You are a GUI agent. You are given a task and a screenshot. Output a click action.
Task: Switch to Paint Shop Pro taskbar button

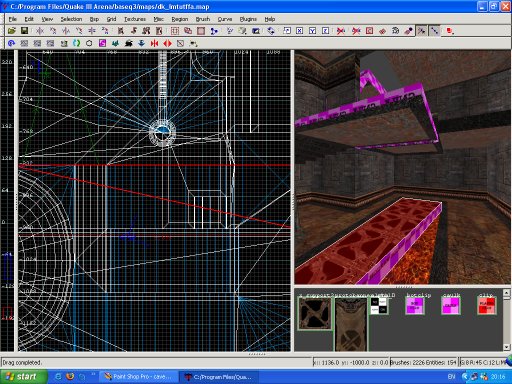point(138,377)
